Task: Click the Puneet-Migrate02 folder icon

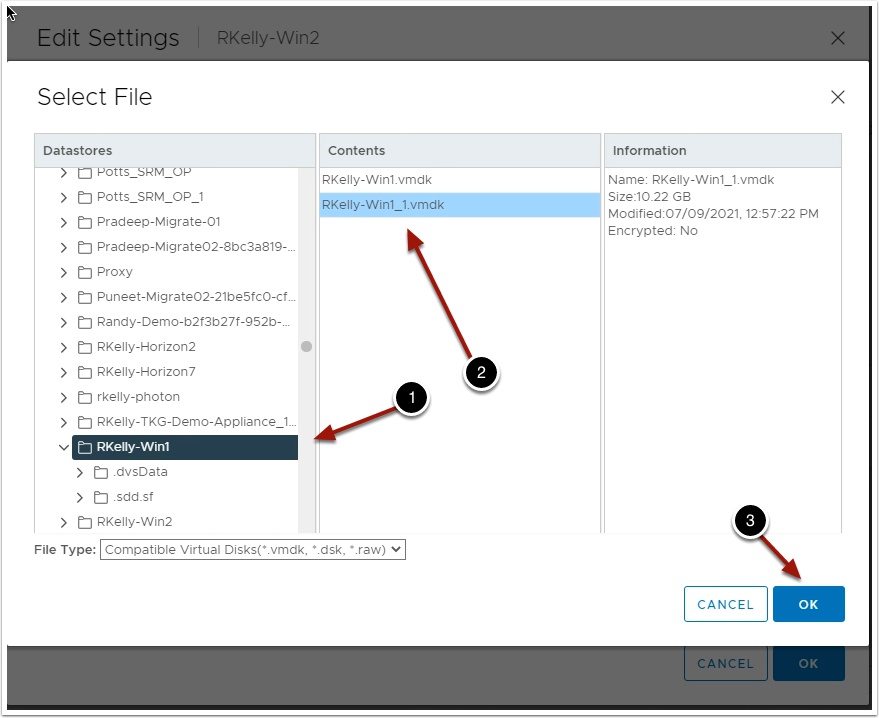Action: tap(85, 297)
